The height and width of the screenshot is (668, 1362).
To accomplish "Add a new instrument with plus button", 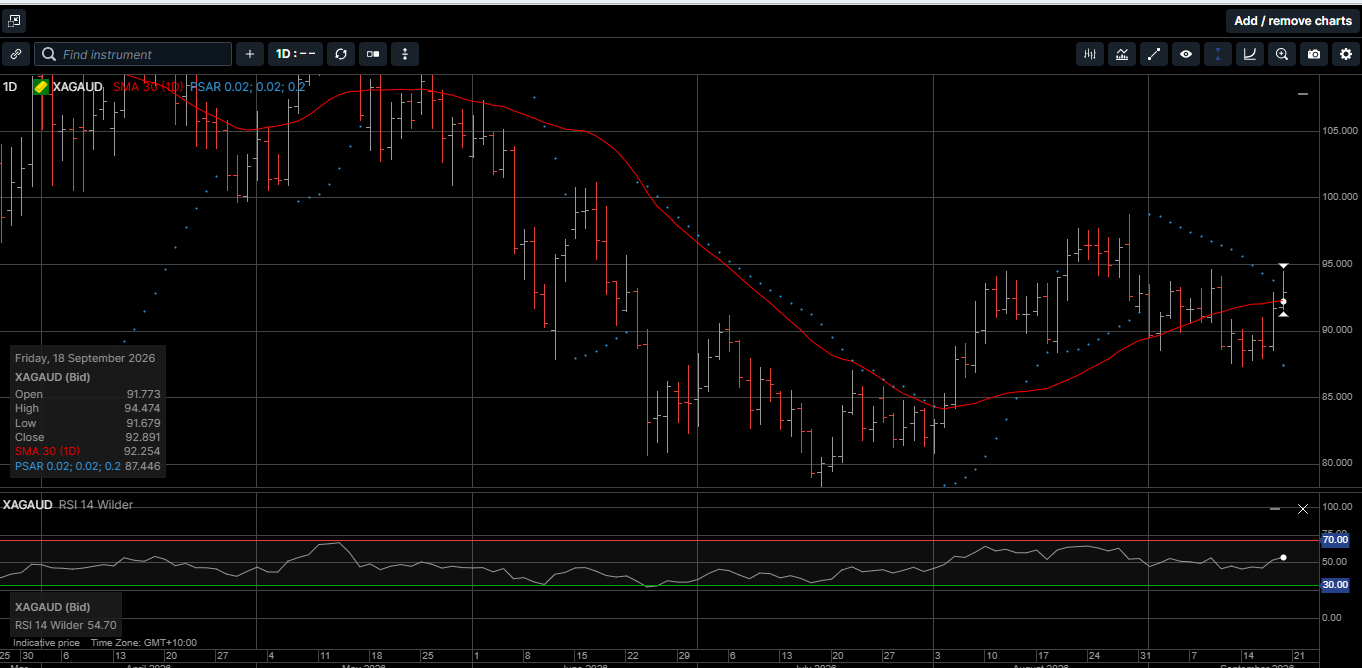I will (x=250, y=54).
